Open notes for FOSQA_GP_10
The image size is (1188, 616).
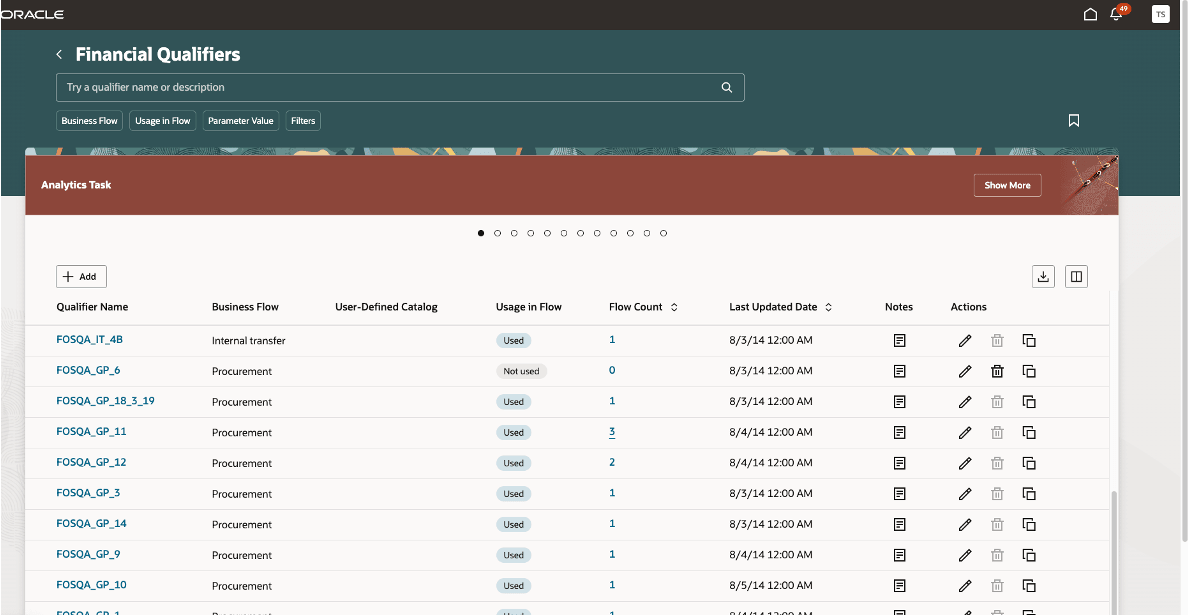pyautogui.click(x=899, y=586)
